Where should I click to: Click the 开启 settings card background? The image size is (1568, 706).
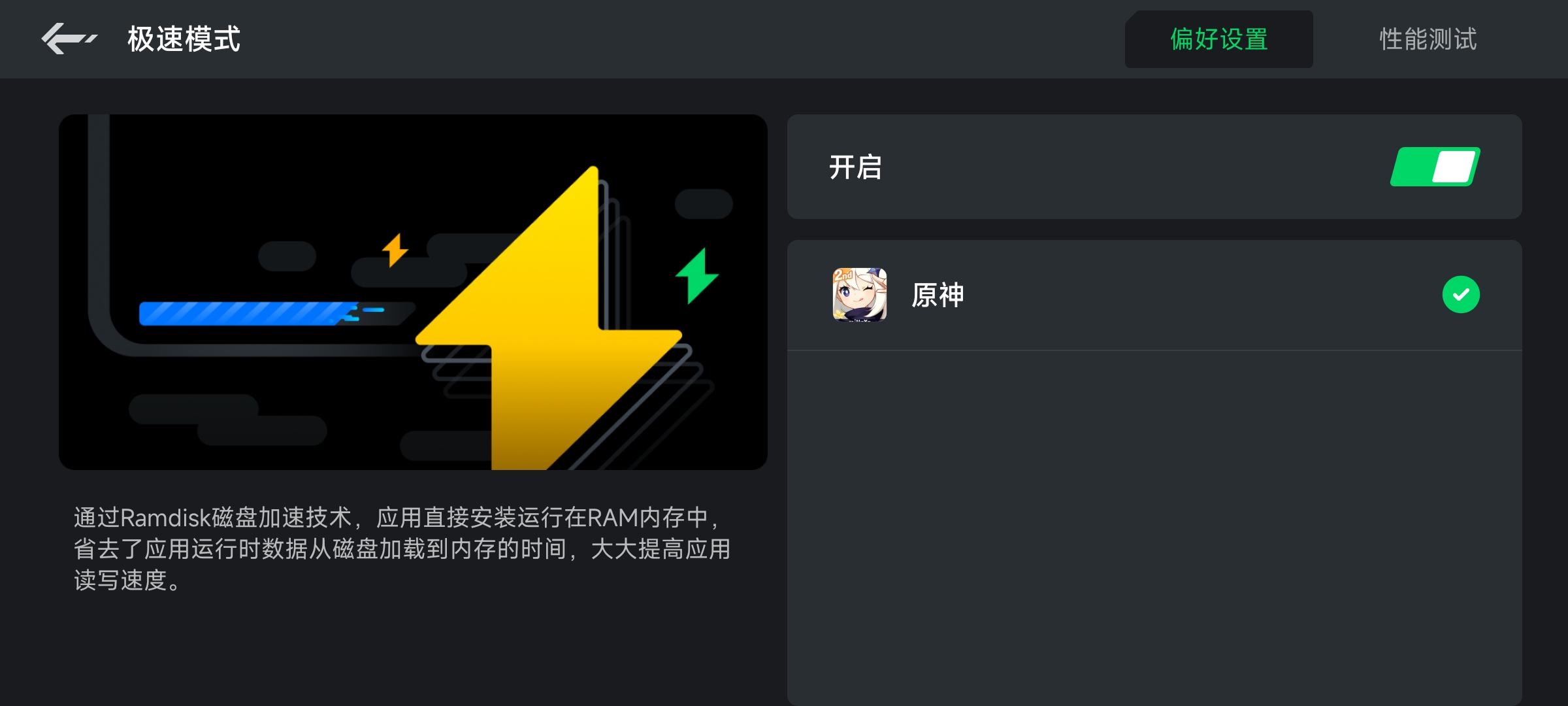pos(1154,167)
